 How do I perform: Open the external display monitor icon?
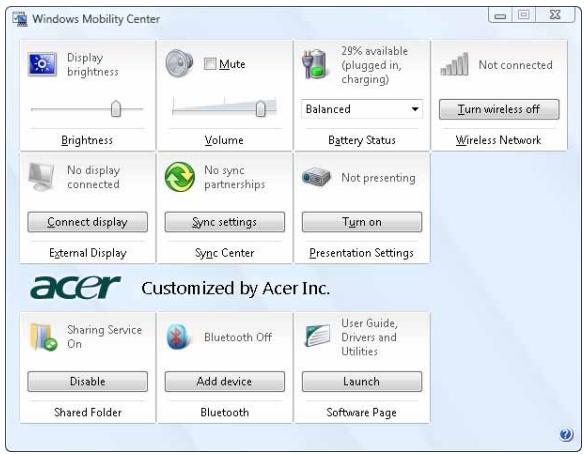pyautogui.click(x=41, y=177)
